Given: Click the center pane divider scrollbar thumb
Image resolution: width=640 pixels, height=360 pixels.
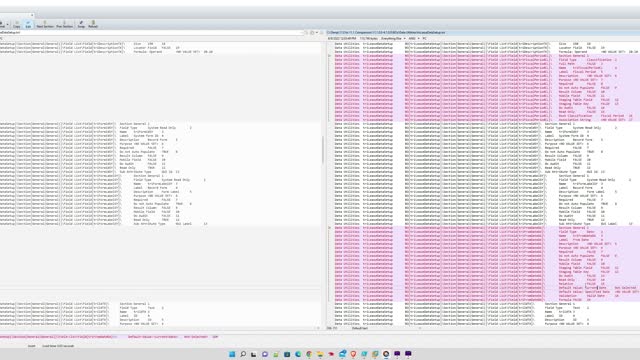Looking at the screenshot, I should (x=323, y=150).
